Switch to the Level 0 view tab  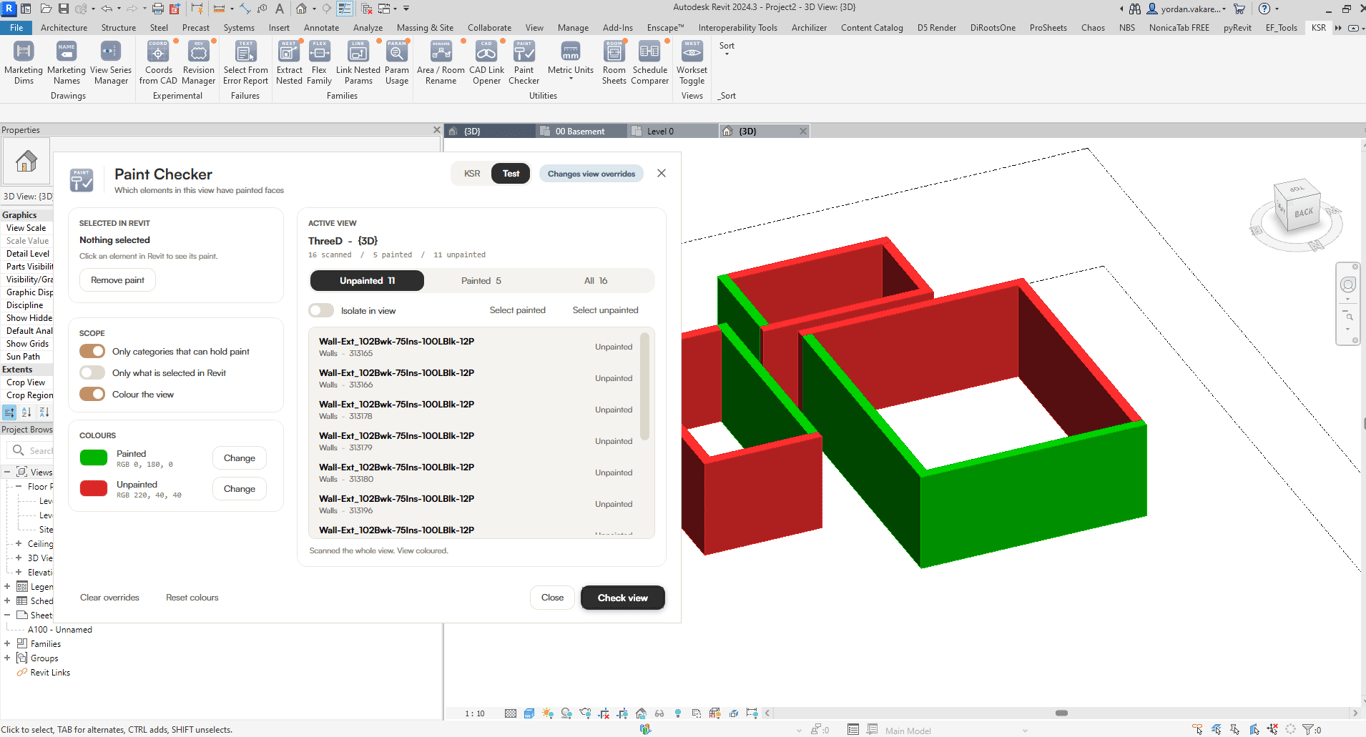(x=660, y=131)
